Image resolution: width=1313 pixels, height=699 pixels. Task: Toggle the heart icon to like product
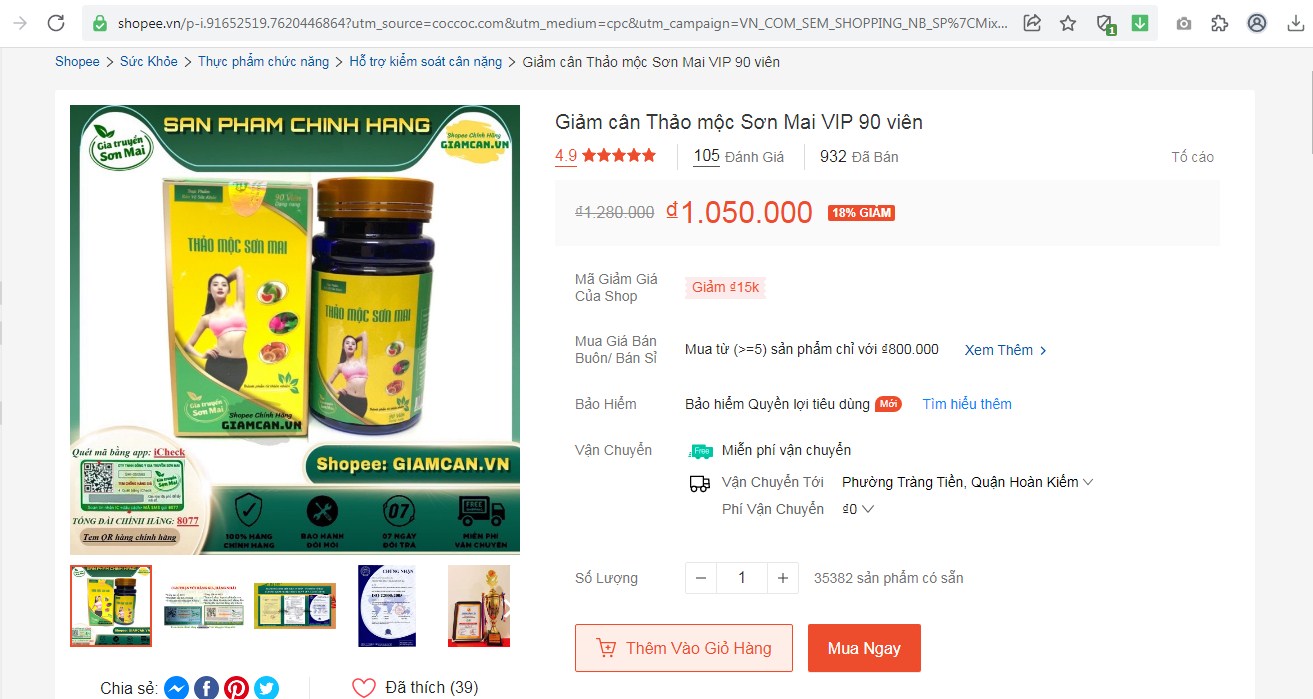coord(363,688)
